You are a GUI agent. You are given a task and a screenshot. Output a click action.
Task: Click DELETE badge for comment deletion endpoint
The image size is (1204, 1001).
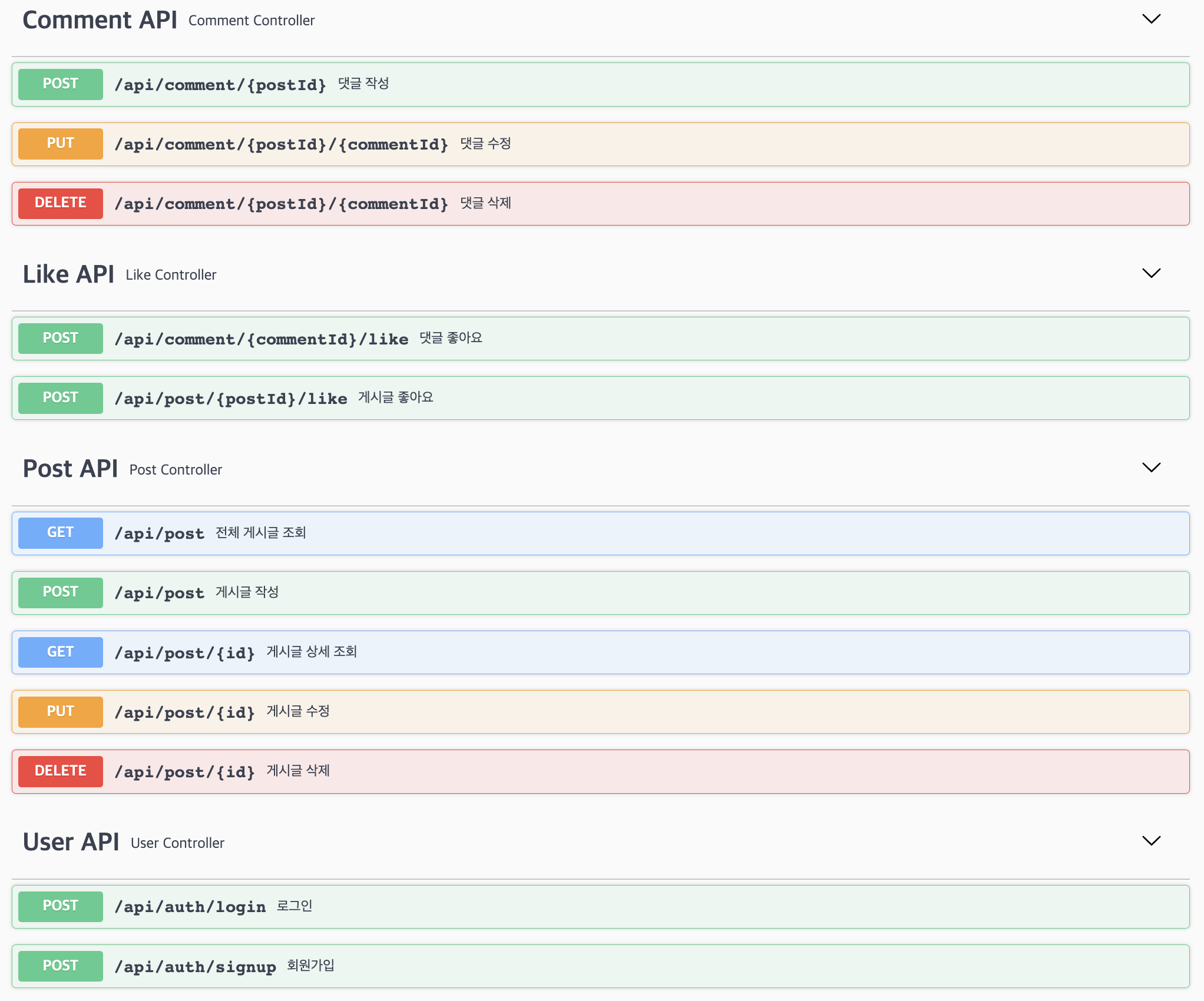point(60,203)
